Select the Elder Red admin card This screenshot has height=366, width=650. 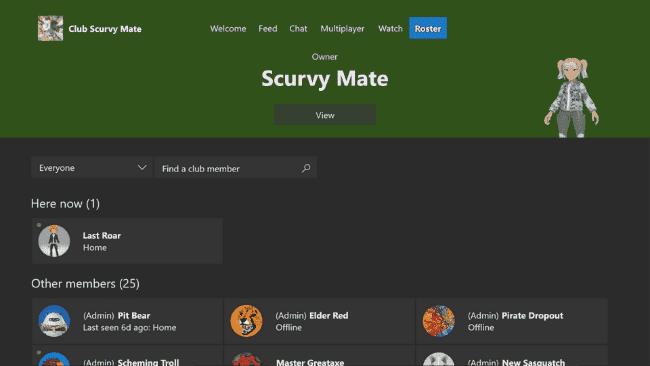(x=320, y=321)
